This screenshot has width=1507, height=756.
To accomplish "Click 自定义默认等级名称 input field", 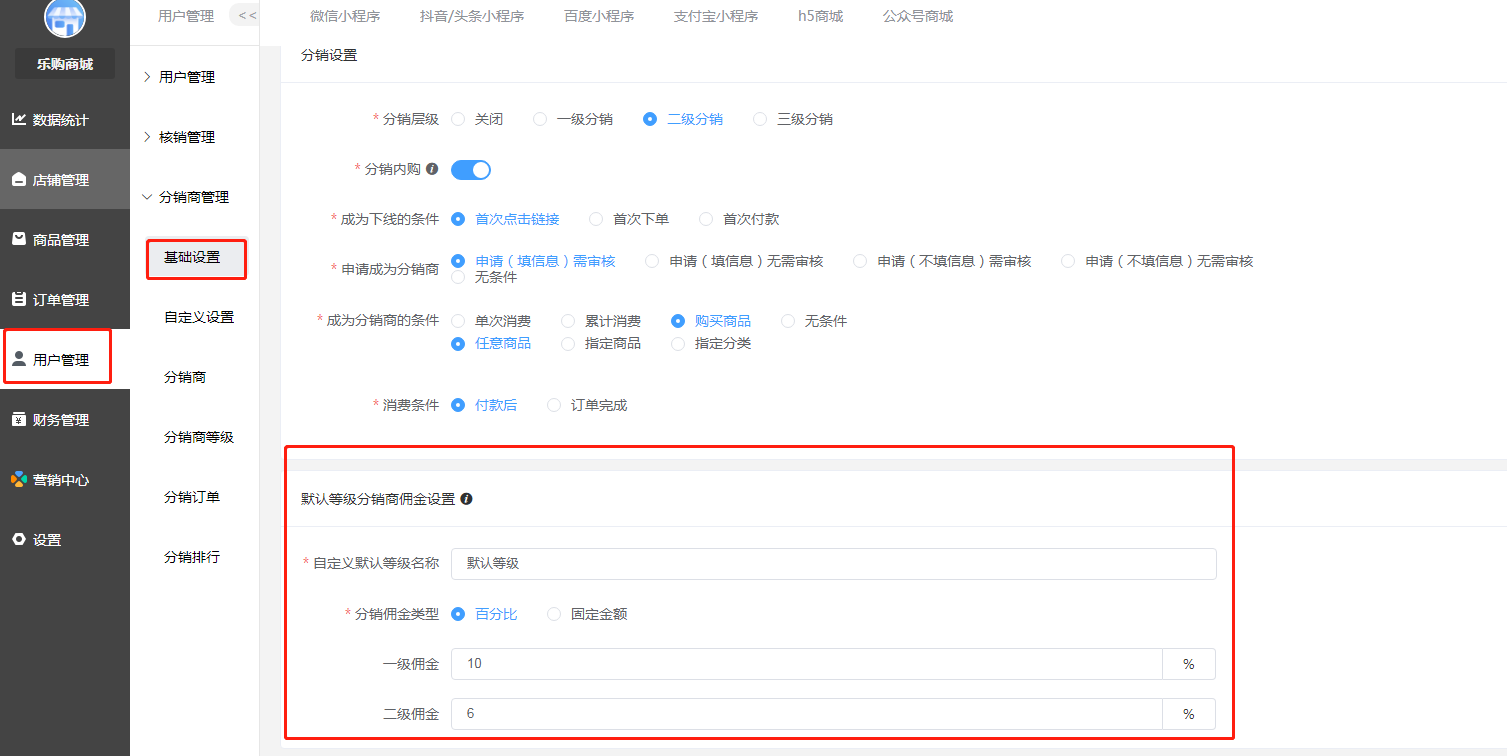I will 834,563.
